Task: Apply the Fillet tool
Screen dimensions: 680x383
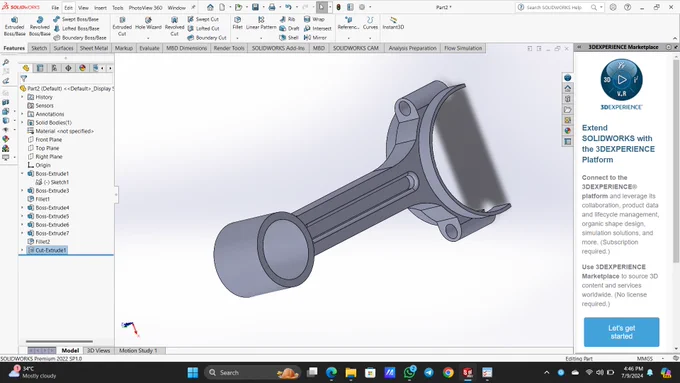Action: tap(238, 23)
